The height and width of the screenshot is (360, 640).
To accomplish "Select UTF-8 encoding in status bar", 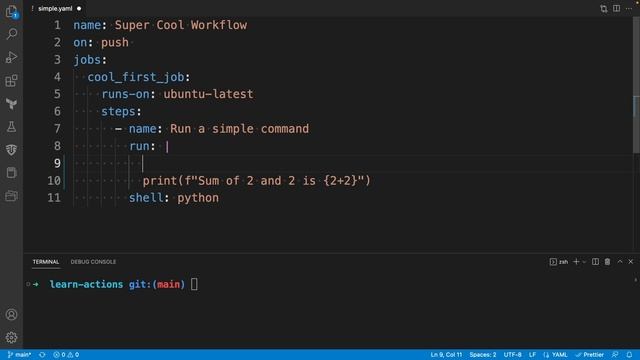I will point(512,355).
